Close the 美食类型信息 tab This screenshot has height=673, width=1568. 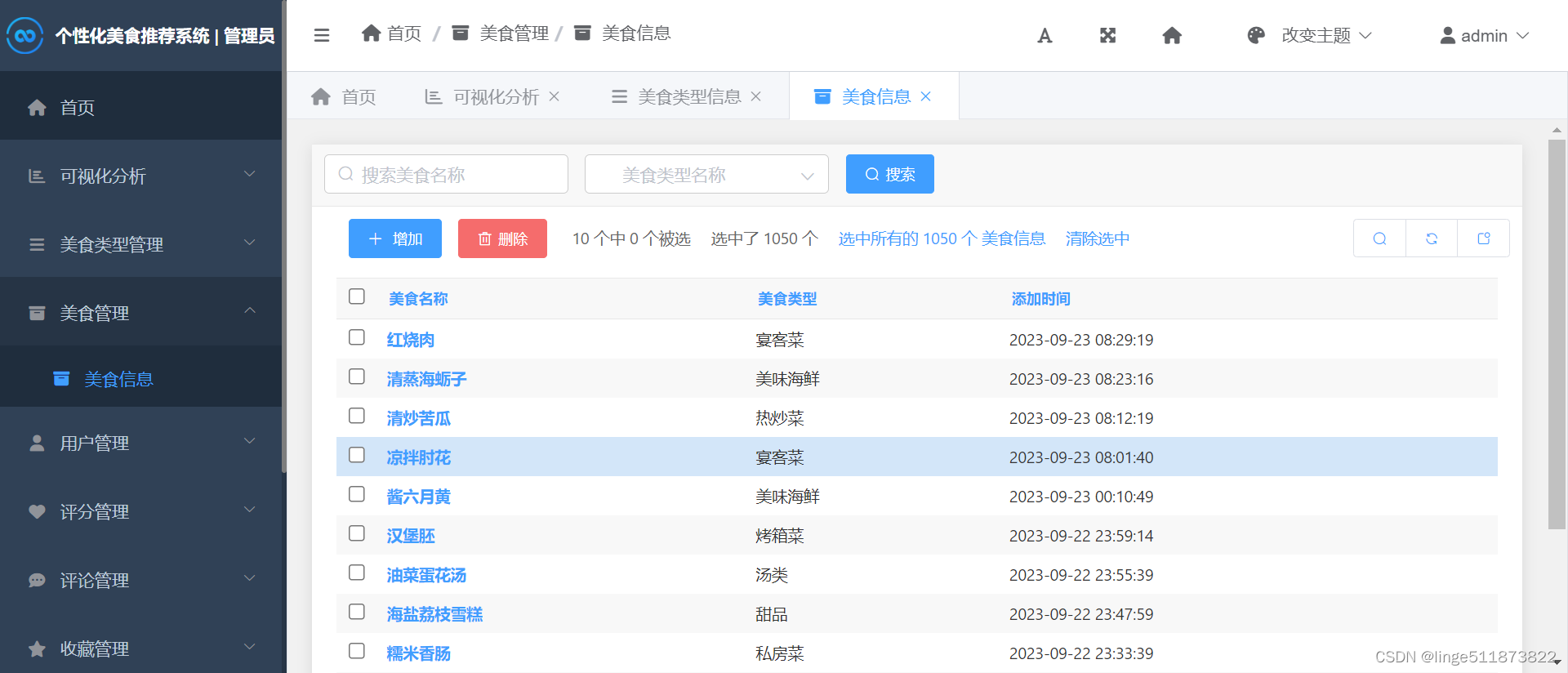click(755, 96)
